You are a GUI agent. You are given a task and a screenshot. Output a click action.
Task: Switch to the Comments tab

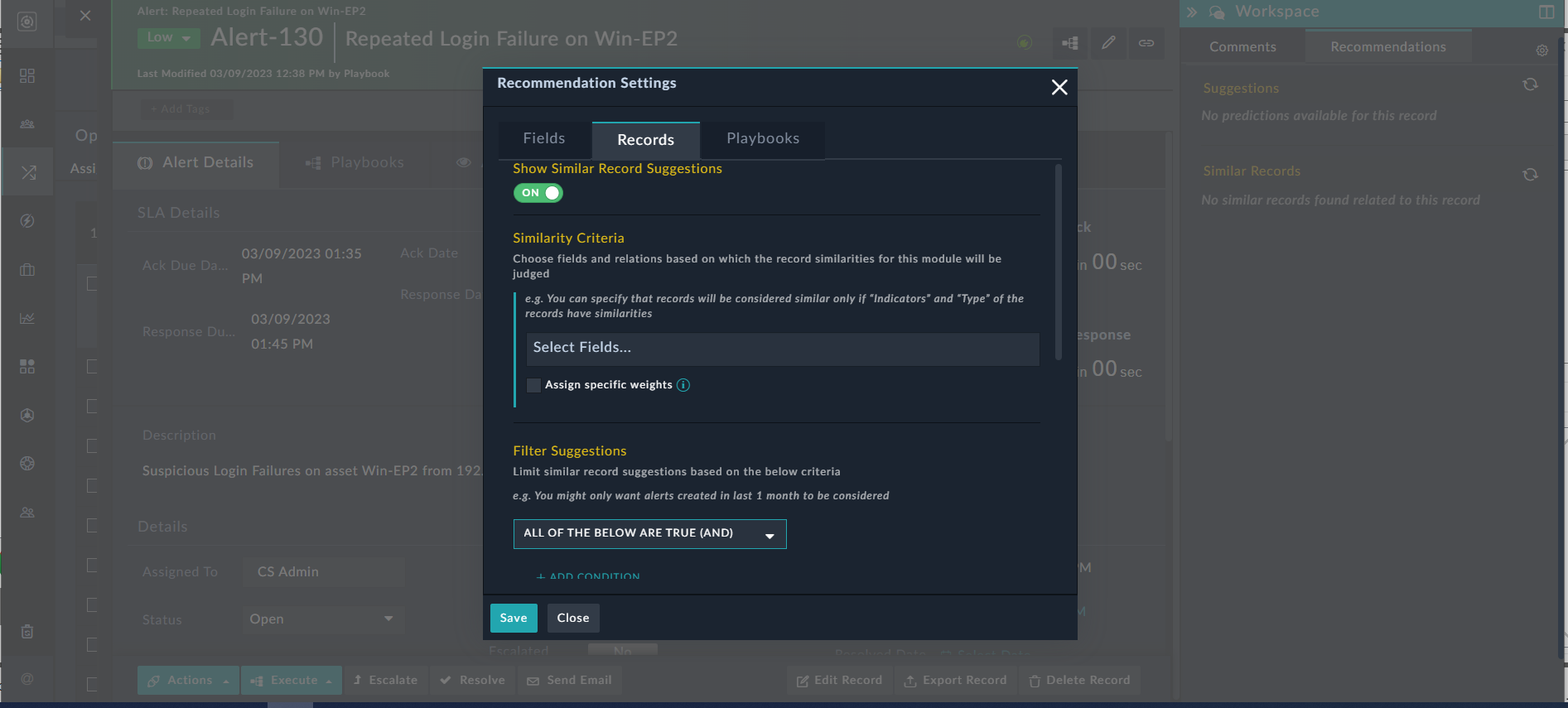[x=1242, y=47]
